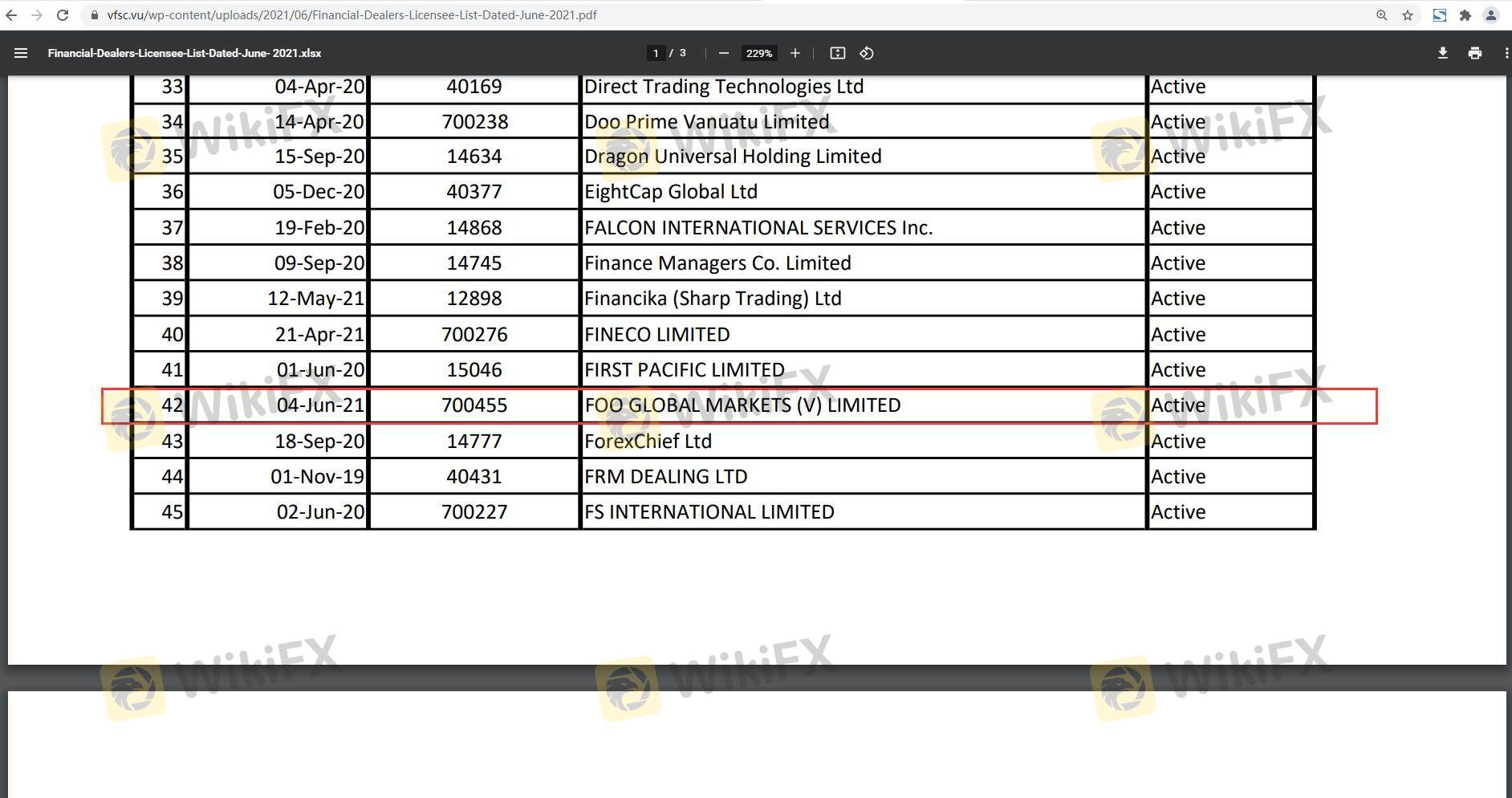
Task: Open the Chrome profile avatar menu
Action: coord(1490,14)
